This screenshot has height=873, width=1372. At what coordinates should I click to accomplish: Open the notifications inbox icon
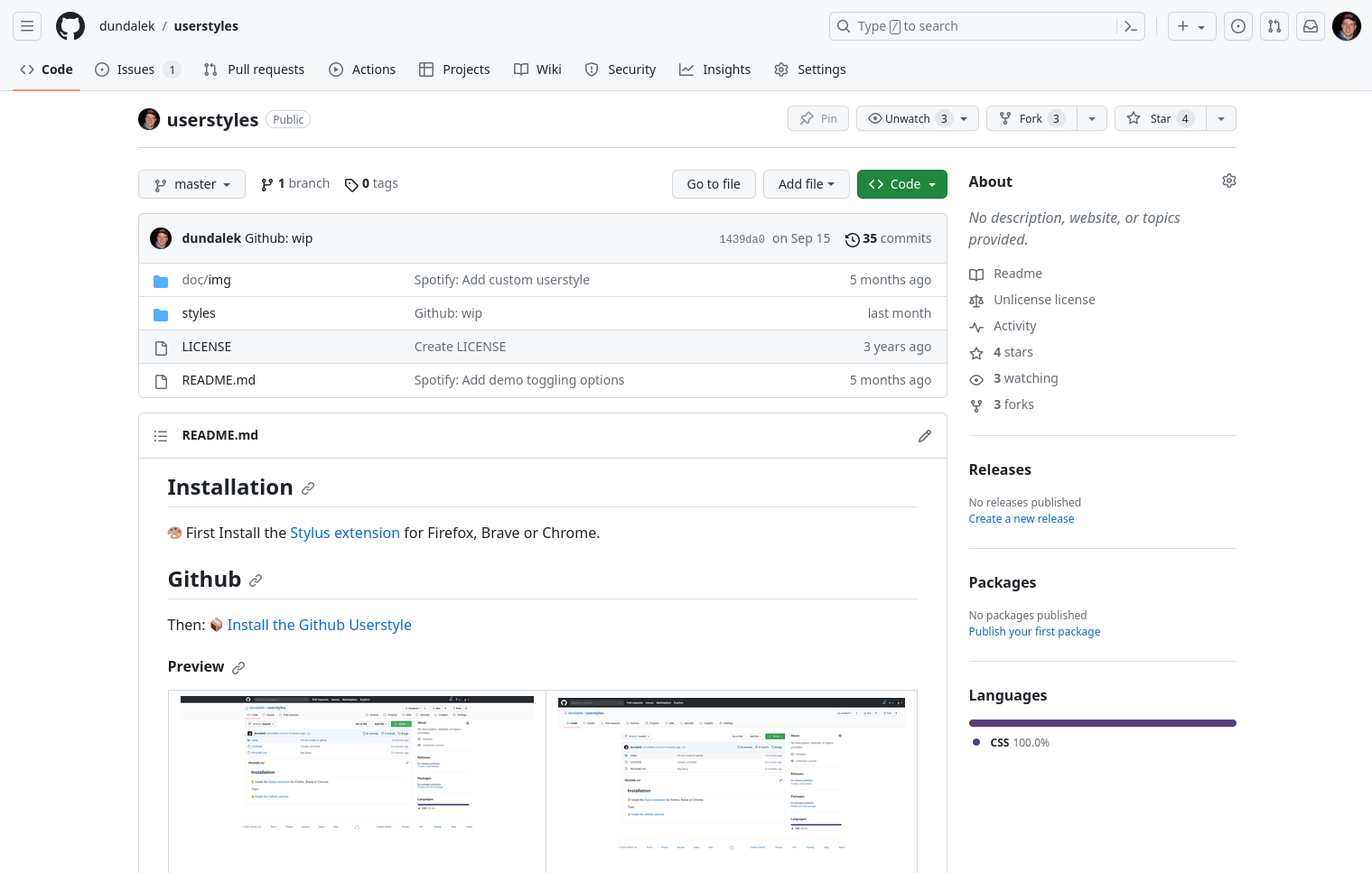[x=1311, y=26]
